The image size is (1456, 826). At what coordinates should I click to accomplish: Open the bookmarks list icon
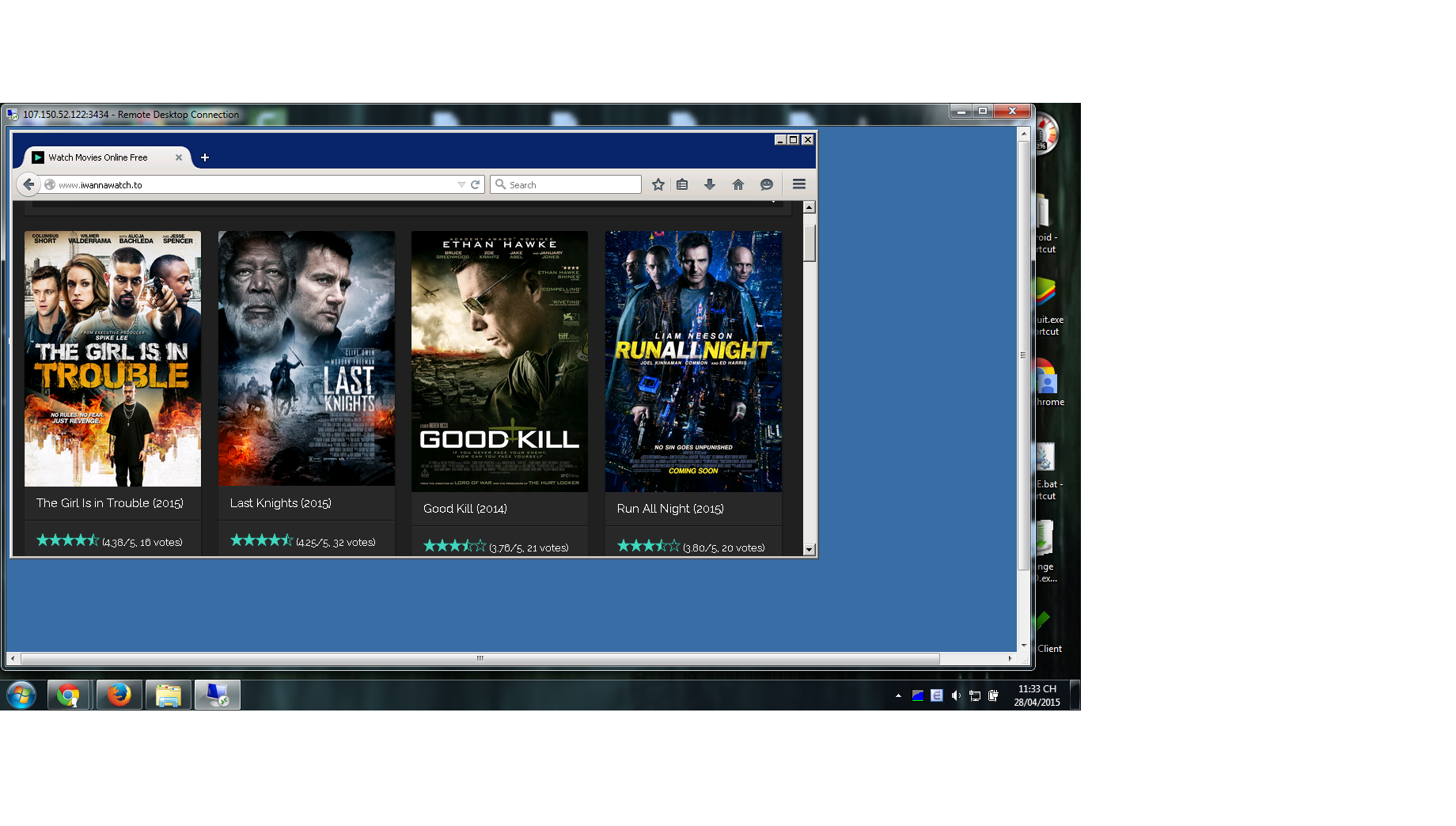(682, 184)
